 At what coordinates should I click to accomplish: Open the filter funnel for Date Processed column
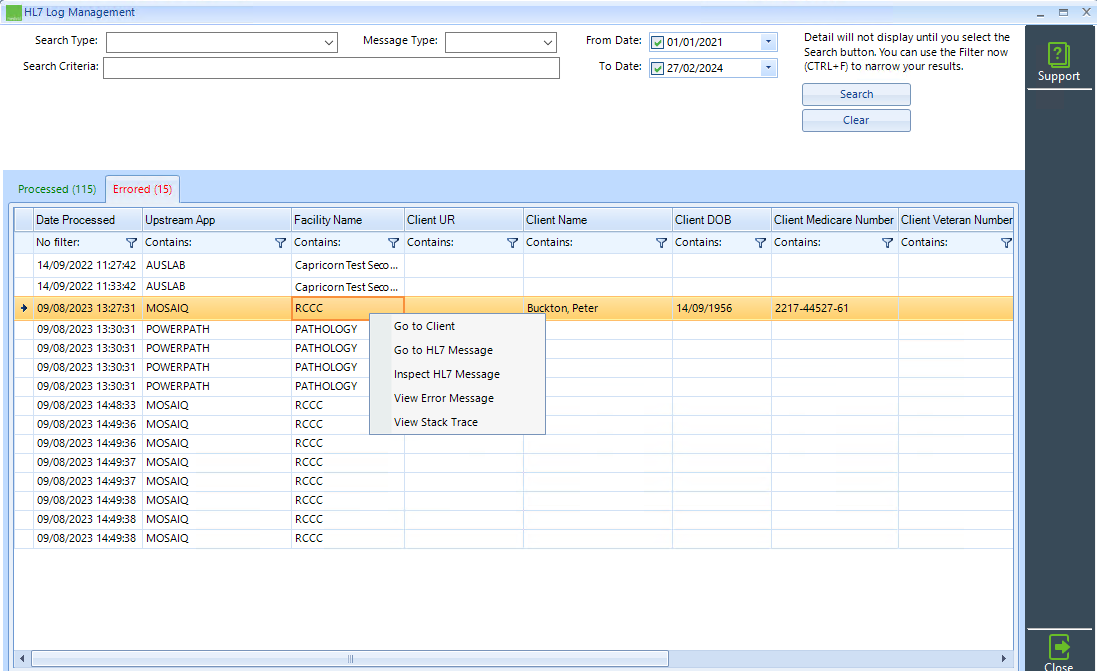click(x=131, y=242)
